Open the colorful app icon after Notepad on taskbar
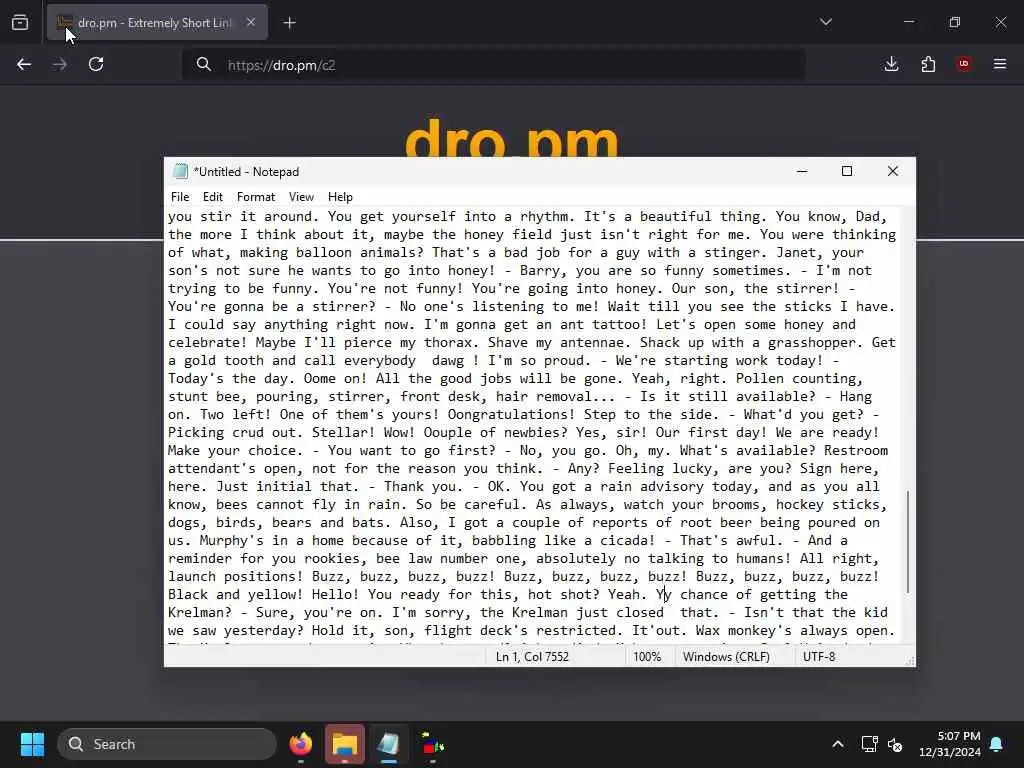 click(x=432, y=744)
